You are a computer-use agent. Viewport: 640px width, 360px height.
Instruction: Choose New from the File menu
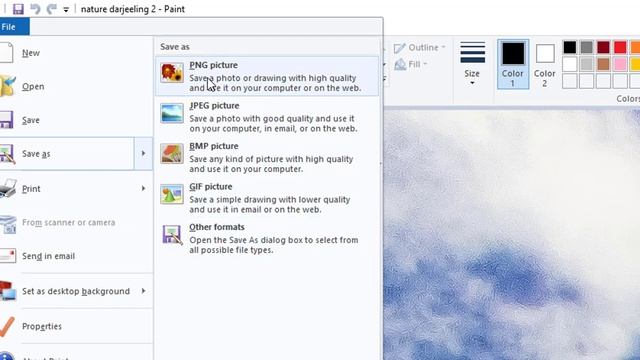pos(76,53)
